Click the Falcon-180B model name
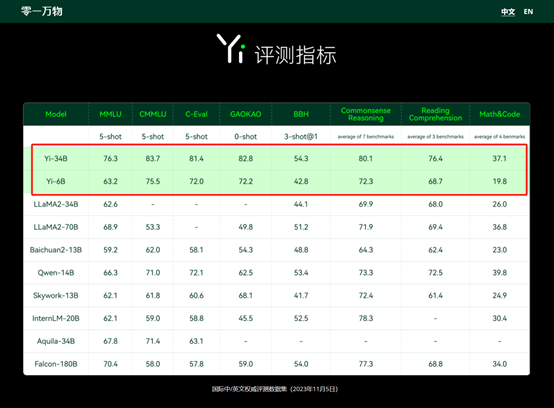The height and width of the screenshot is (408, 554). (56, 364)
